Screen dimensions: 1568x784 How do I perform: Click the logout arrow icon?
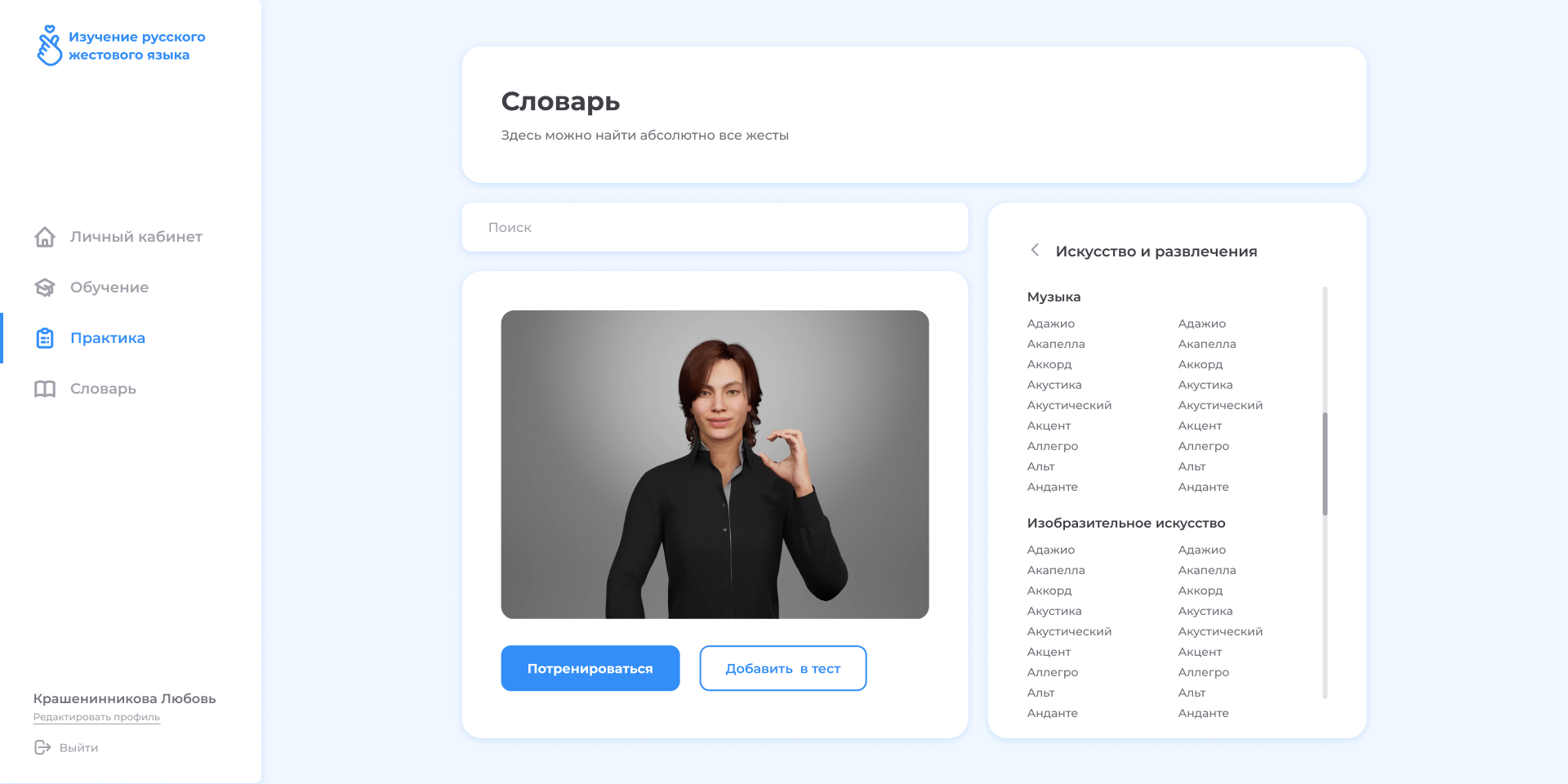(42, 747)
